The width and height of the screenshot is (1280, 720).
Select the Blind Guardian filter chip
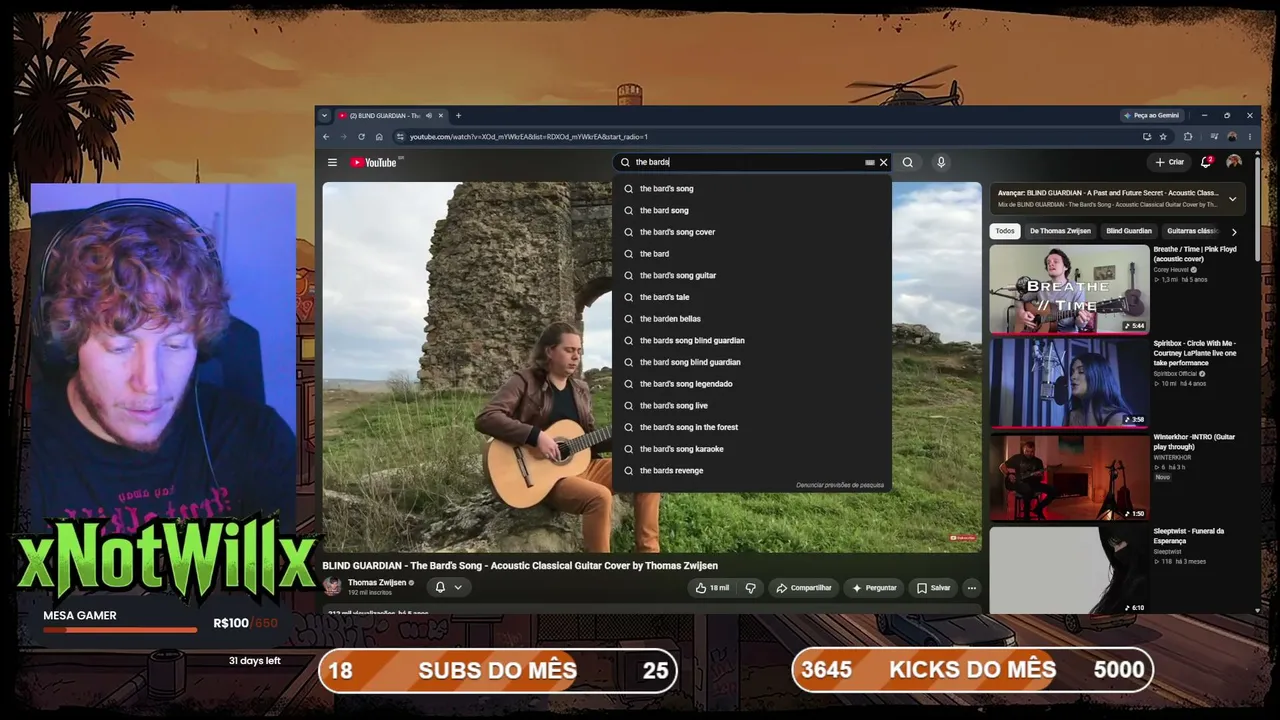click(x=1129, y=231)
